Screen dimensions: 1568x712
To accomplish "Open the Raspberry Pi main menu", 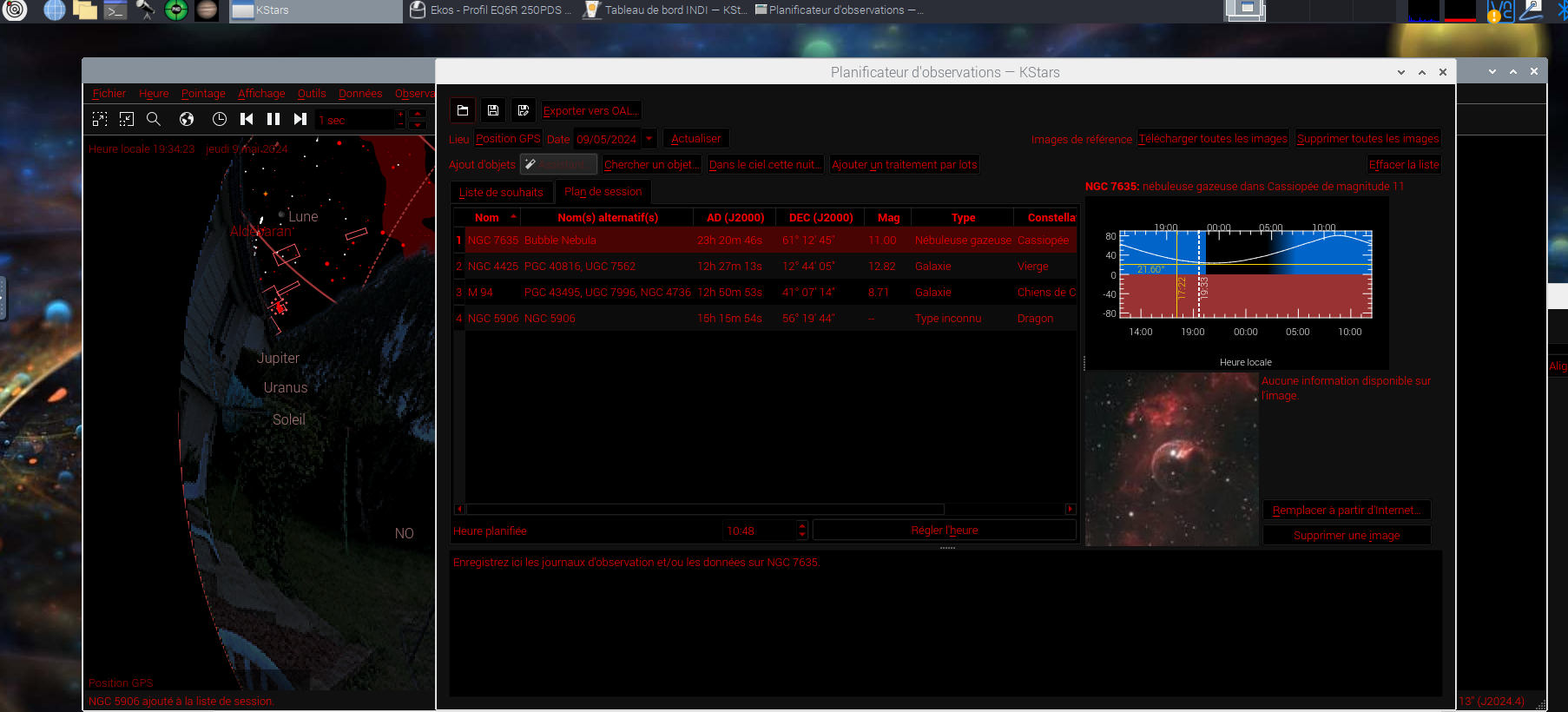I will click(x=15, y=10).
